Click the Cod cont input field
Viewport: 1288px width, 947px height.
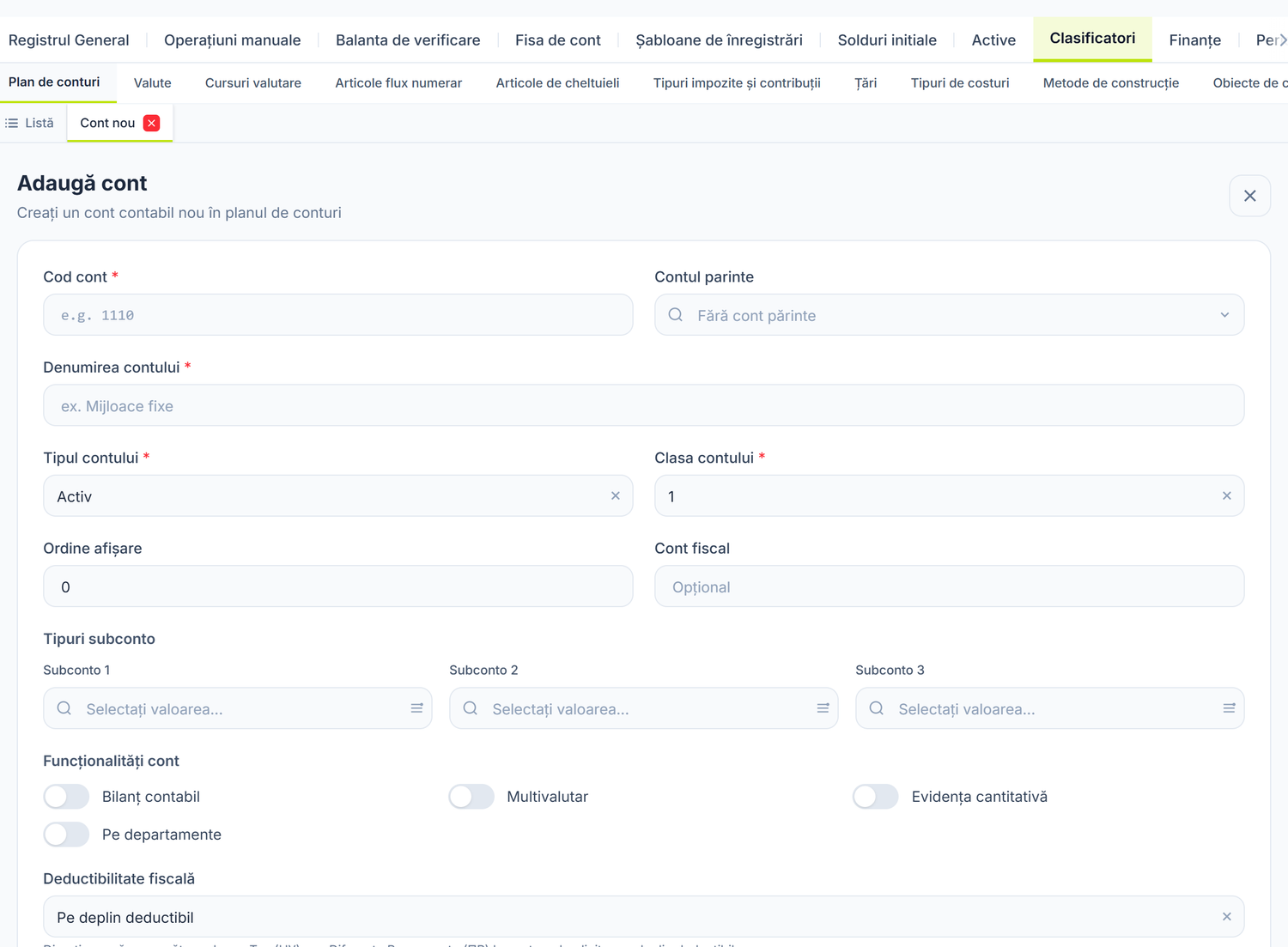tap(338, 315)
